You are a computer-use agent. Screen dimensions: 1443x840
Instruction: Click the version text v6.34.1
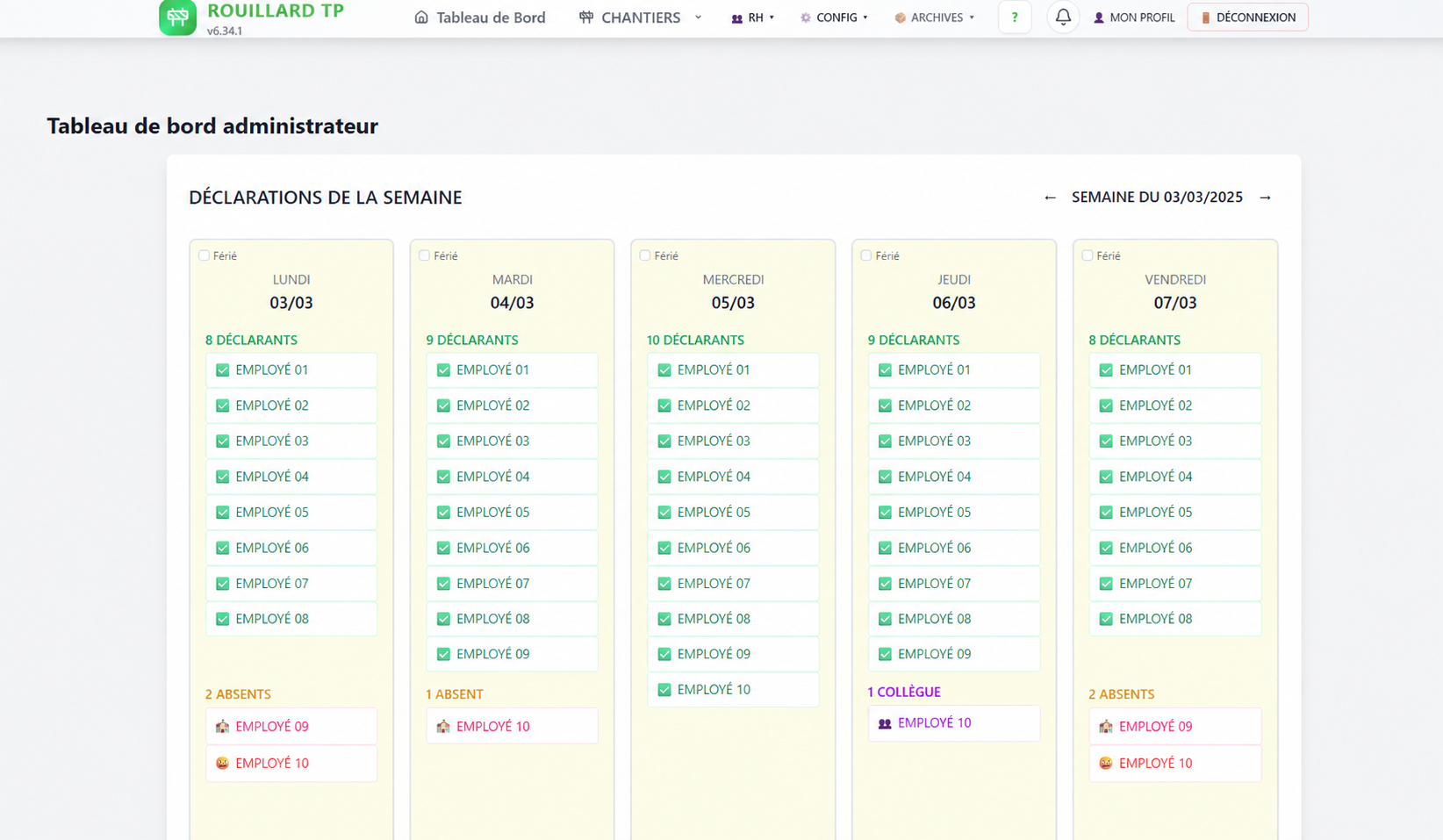(x=225, y=31)
